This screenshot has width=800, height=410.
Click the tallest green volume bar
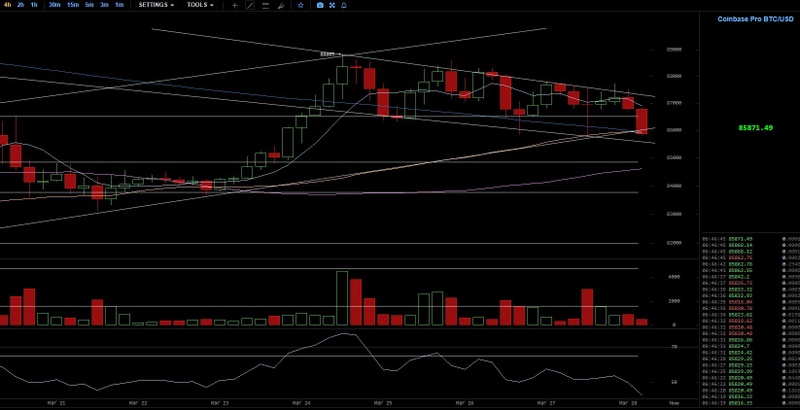coord(342,298)
